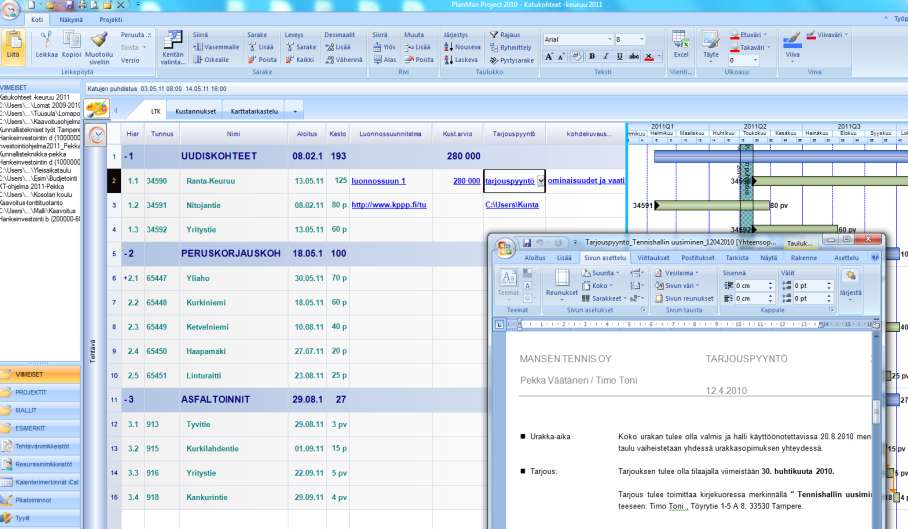Collapse the PERUSKORJAUSKOH group row

click(126, 254)
